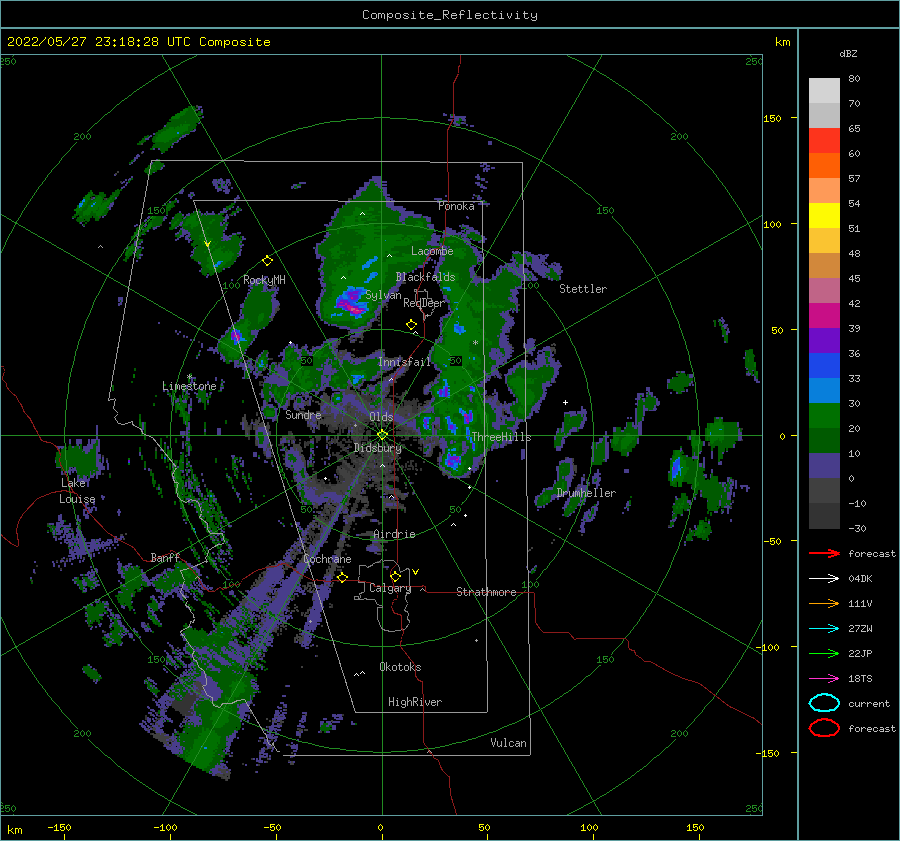The height and width of the screenshot is (841, 900).
Task: Click the Ponoka city label
Action: (x=456, y=206)
